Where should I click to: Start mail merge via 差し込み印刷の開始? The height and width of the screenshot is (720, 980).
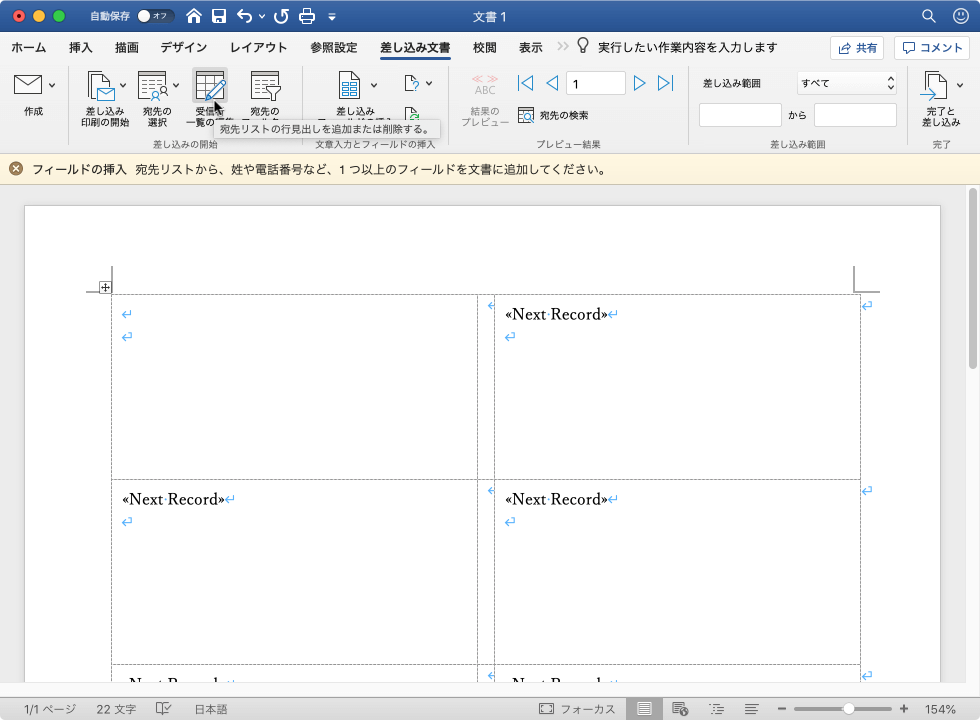[x=102, y=86]
